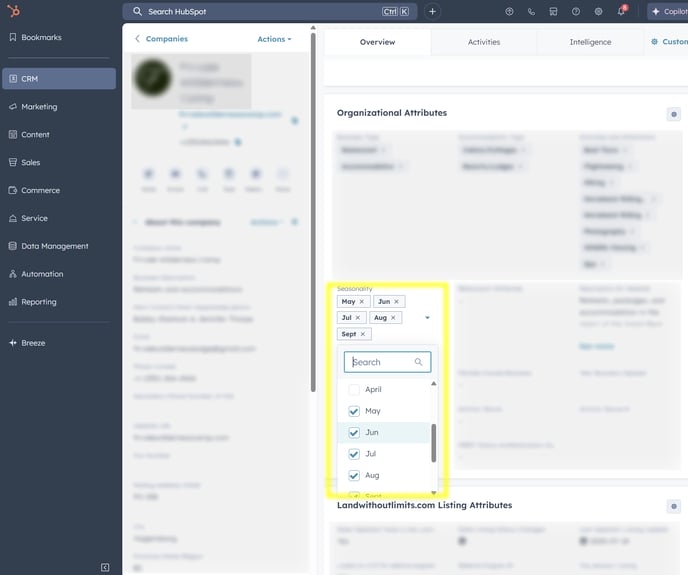This screenshot has width=688, height=575.
Task: Open Breeze in the sidebar
Action: (x=27, y=343)
